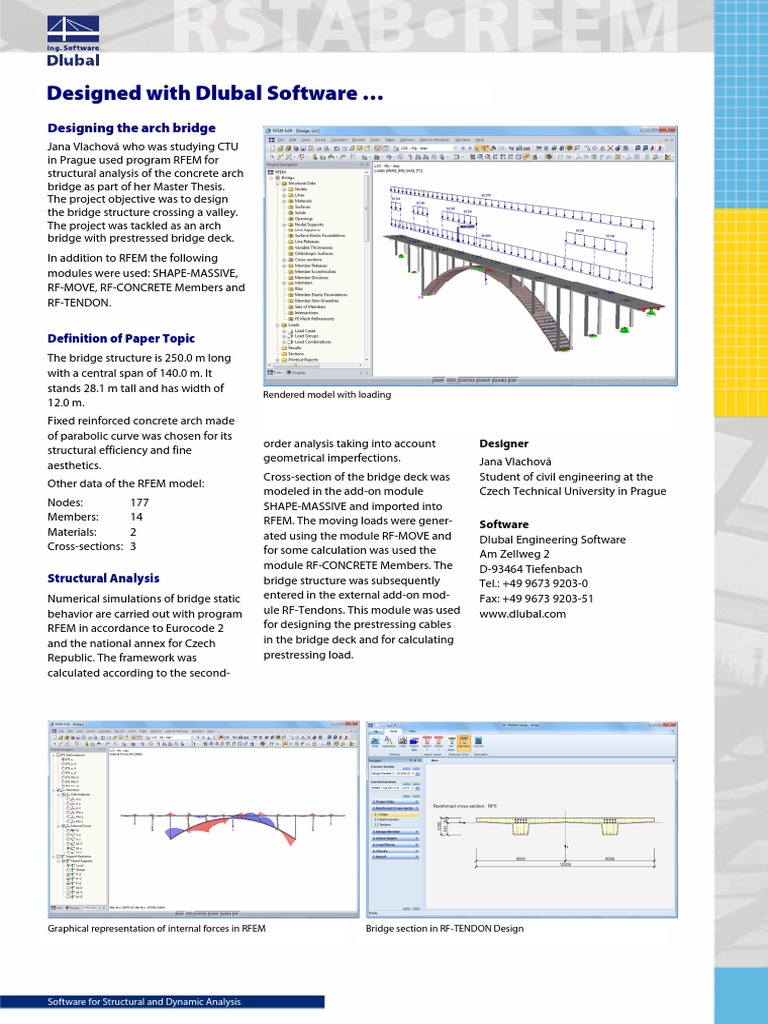Click the red X delete icon in the rendered-model RFEM toolbar
This screenshot has width=768, height=1024.
pyautogui.click(x=610, y=148)
